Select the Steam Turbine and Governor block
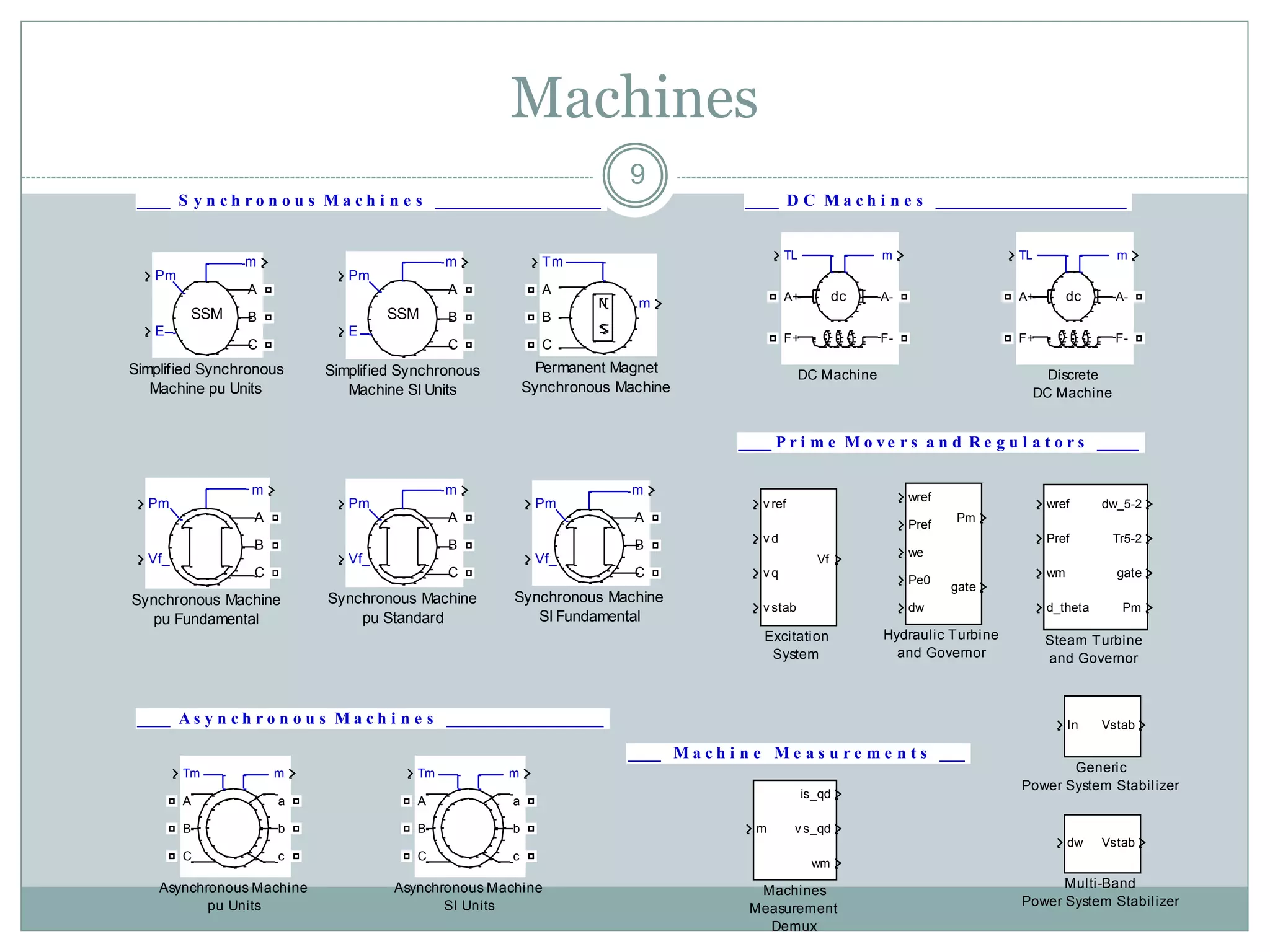This screenshot has width=1270, height=952. tap(1095, 557)
